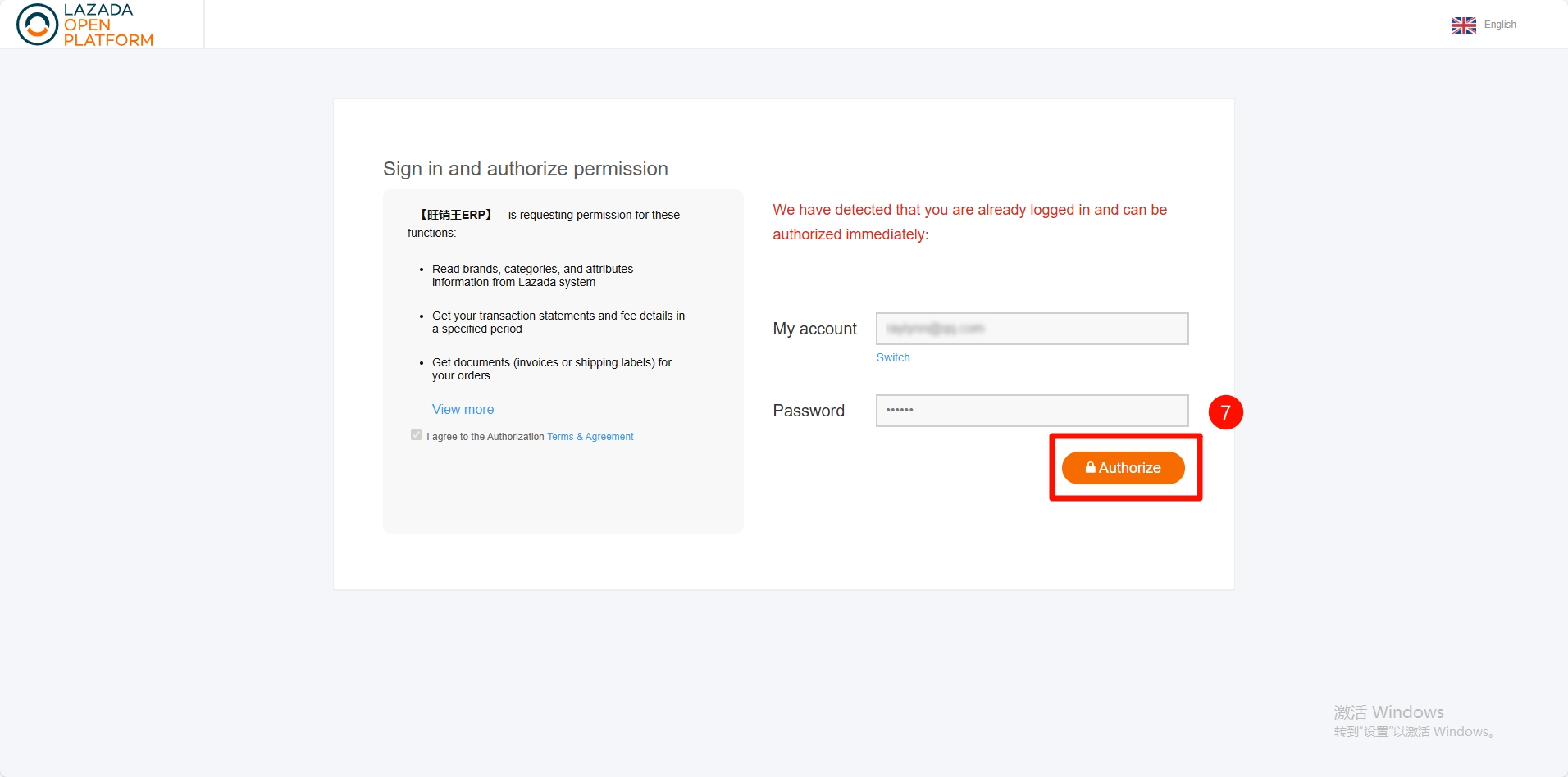Click the Get documents permission item
This screenshot has height=777, width=1568.
click(551, 369)
